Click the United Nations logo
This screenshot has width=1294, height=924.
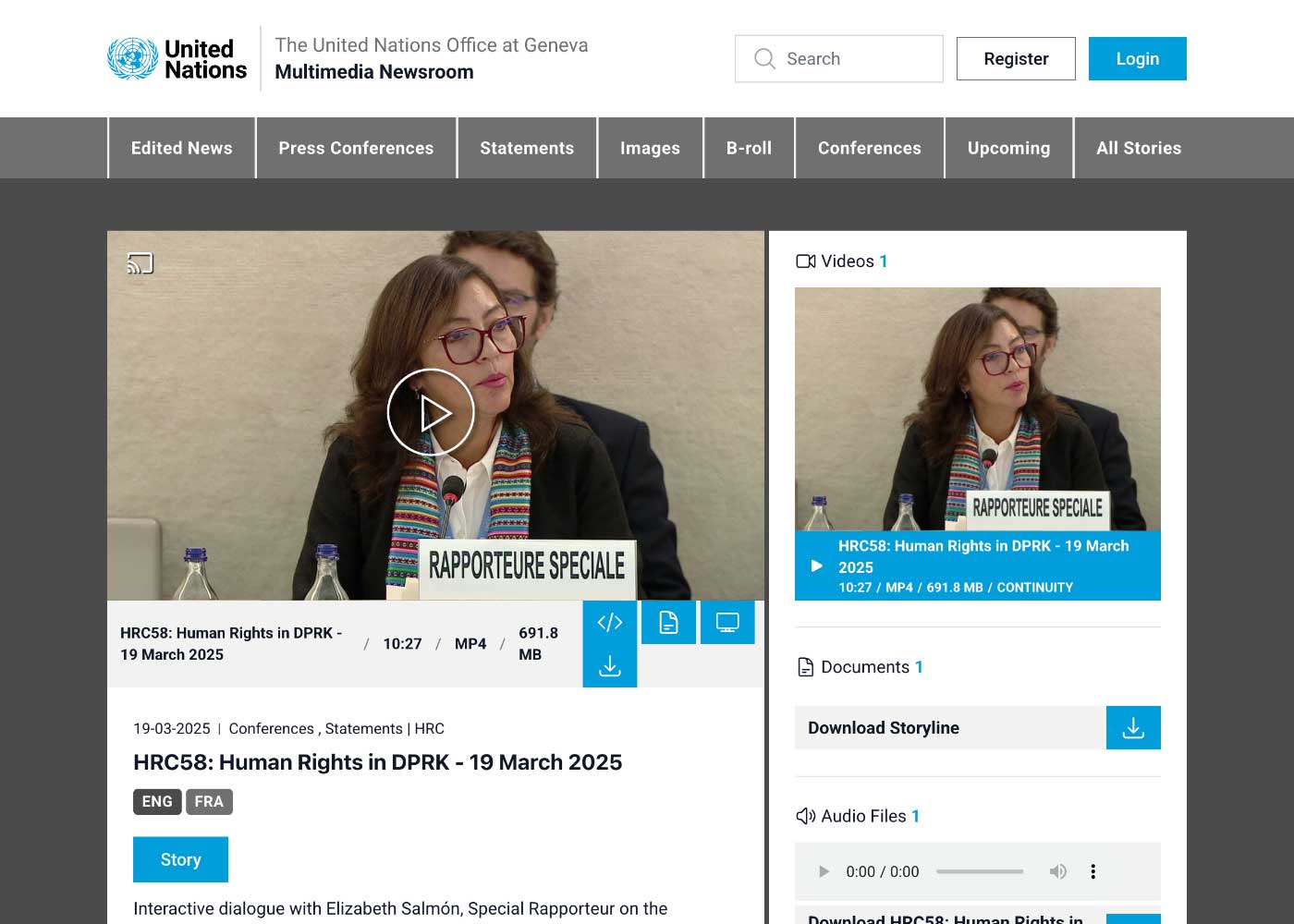coord(177,59)
